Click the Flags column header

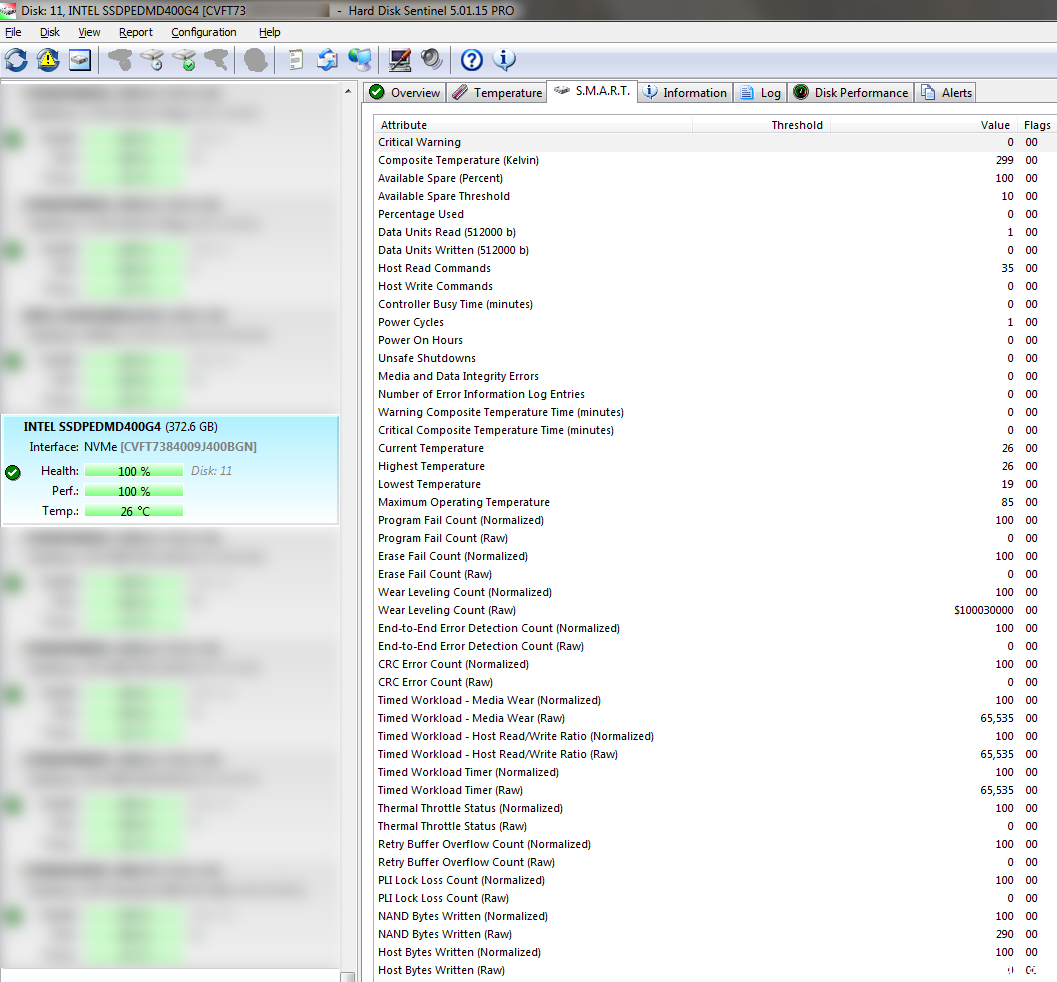pos(1037,125)
